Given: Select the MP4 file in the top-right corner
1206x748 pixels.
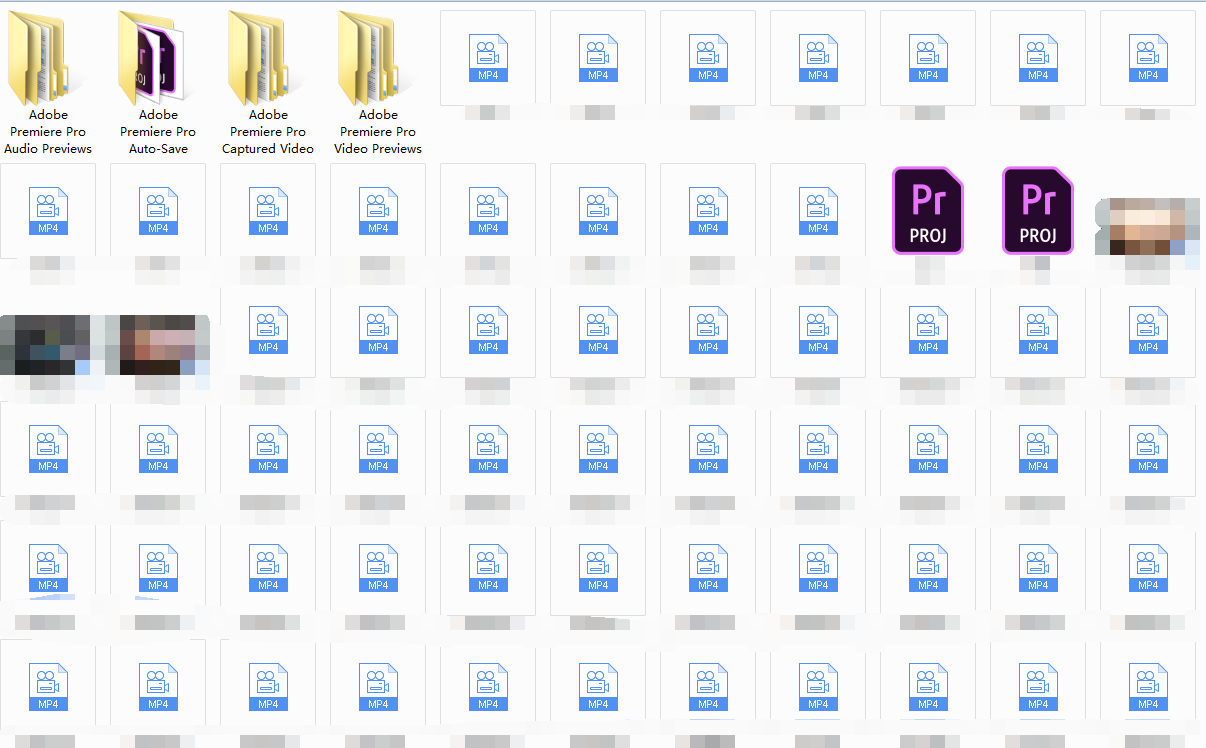Looking at the screenshot, I should (1148, 58).
